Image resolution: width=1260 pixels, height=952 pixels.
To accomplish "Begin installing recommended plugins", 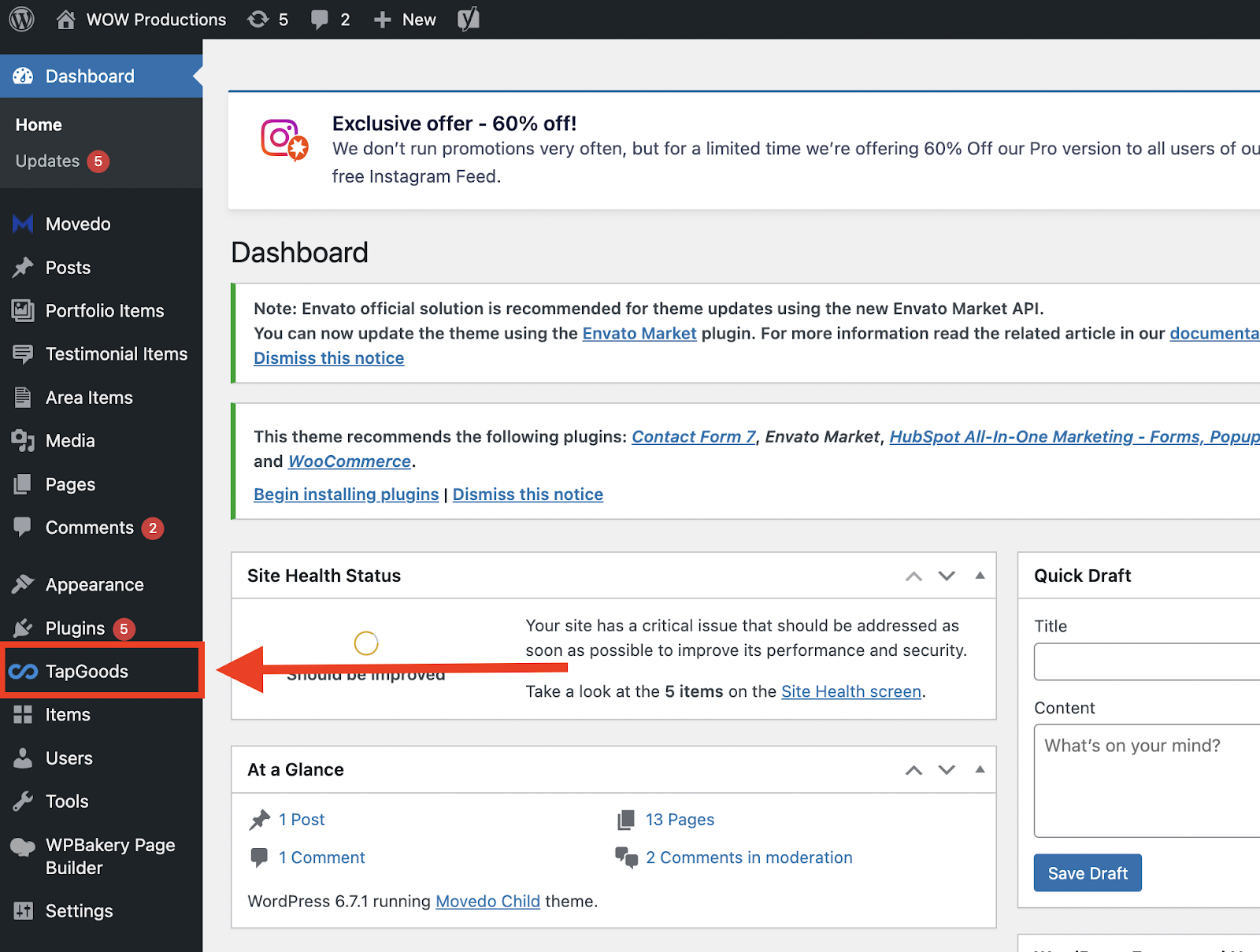I will click(346, 494).
